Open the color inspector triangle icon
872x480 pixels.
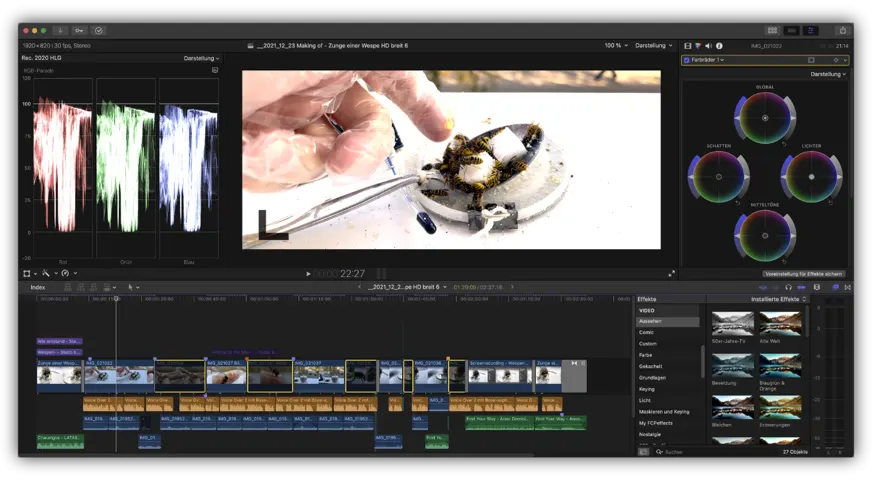point(698,46)
